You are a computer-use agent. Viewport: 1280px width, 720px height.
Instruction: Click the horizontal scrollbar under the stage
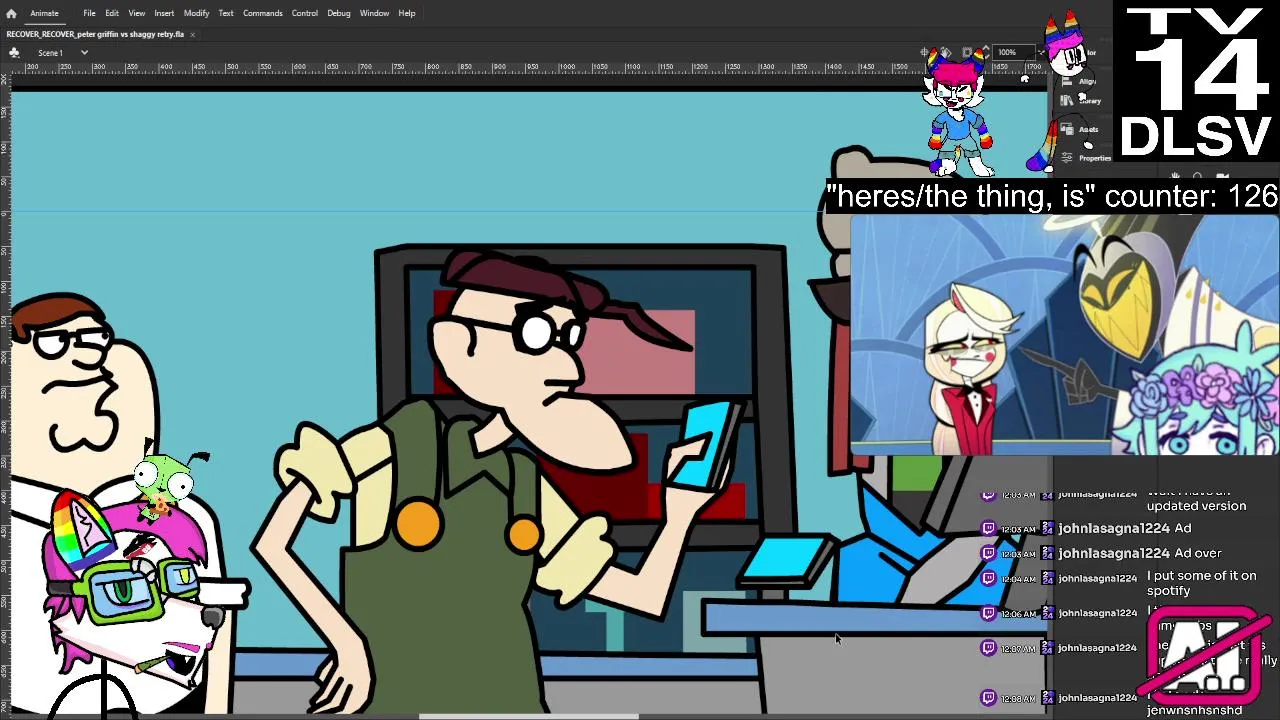(x=528, y=716)
